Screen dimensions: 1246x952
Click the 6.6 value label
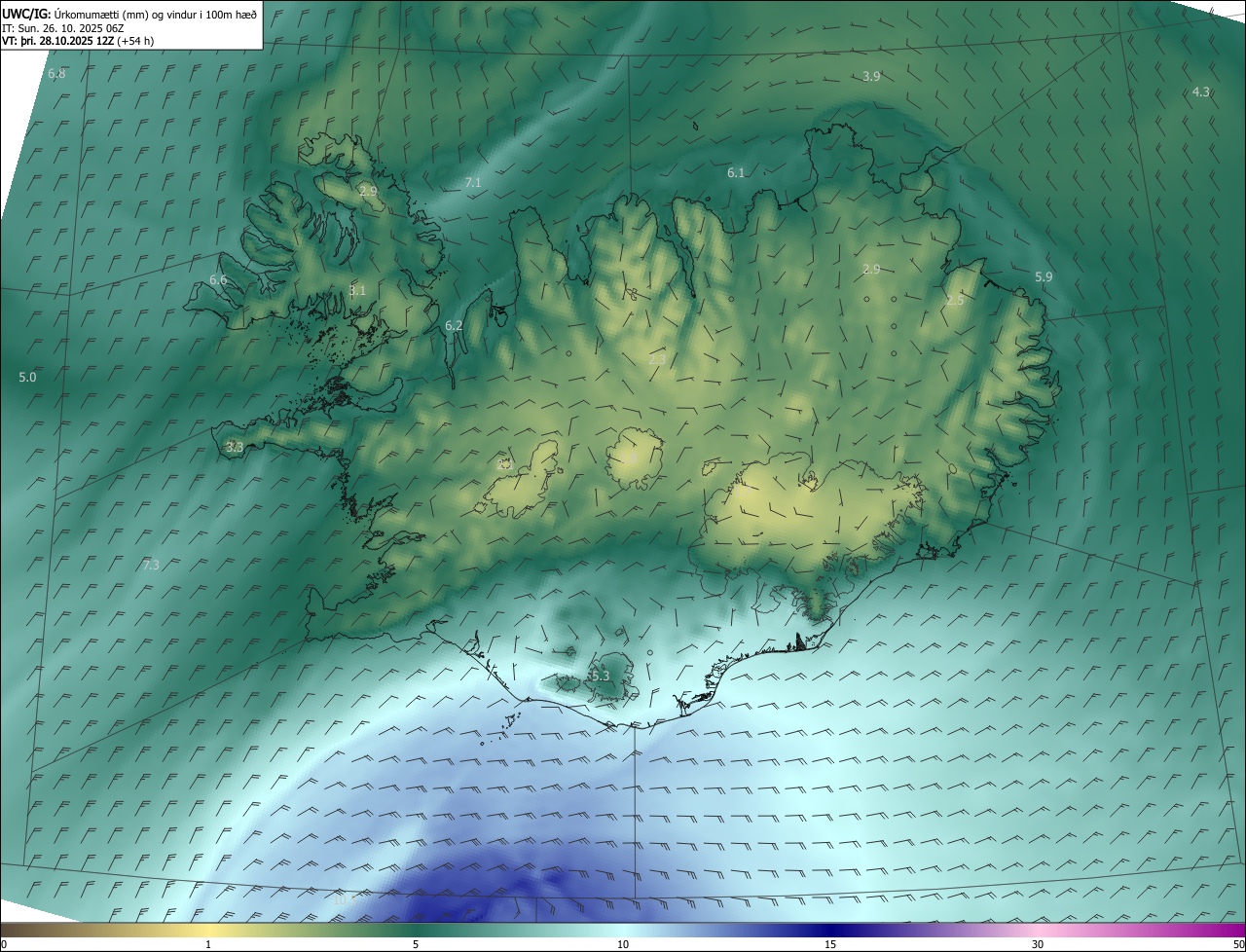click(218, 279)
